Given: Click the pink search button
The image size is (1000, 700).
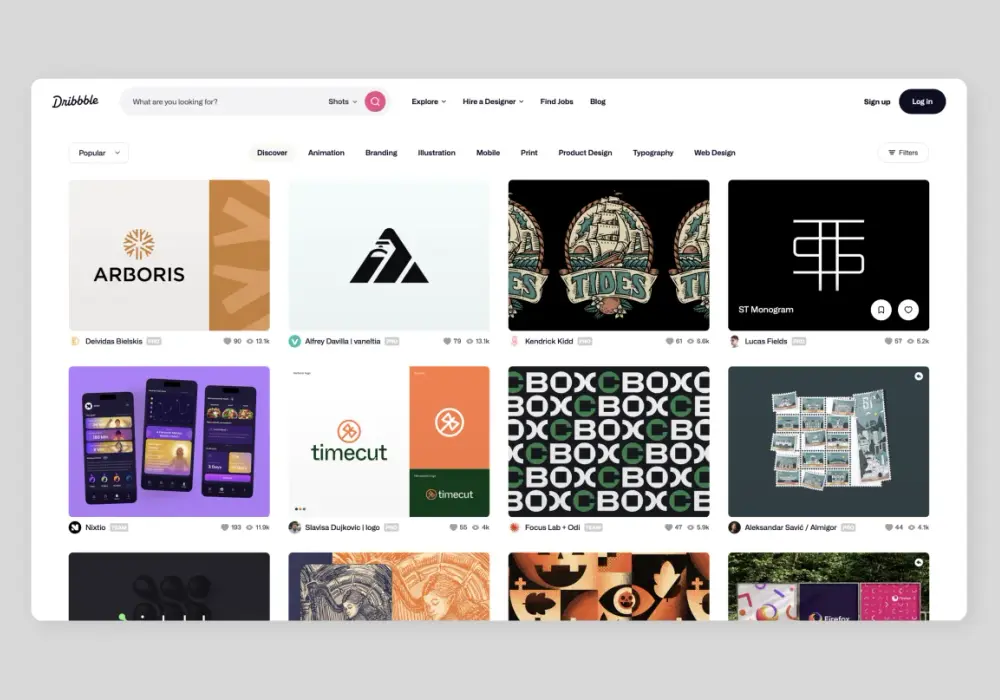Looking at the screenshot, I should pos(375,101).
